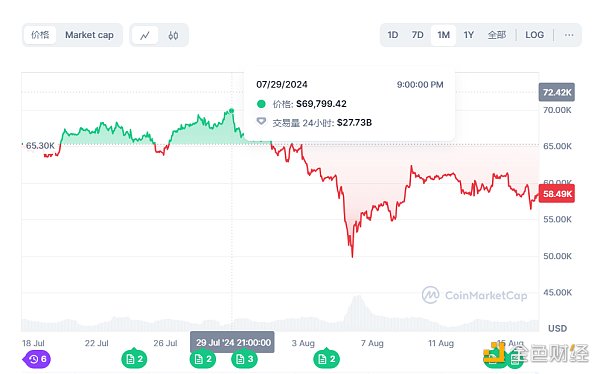Select the 7D time range
The height and width of the screenshot is (374, 600).
click(x=417, y=35)
